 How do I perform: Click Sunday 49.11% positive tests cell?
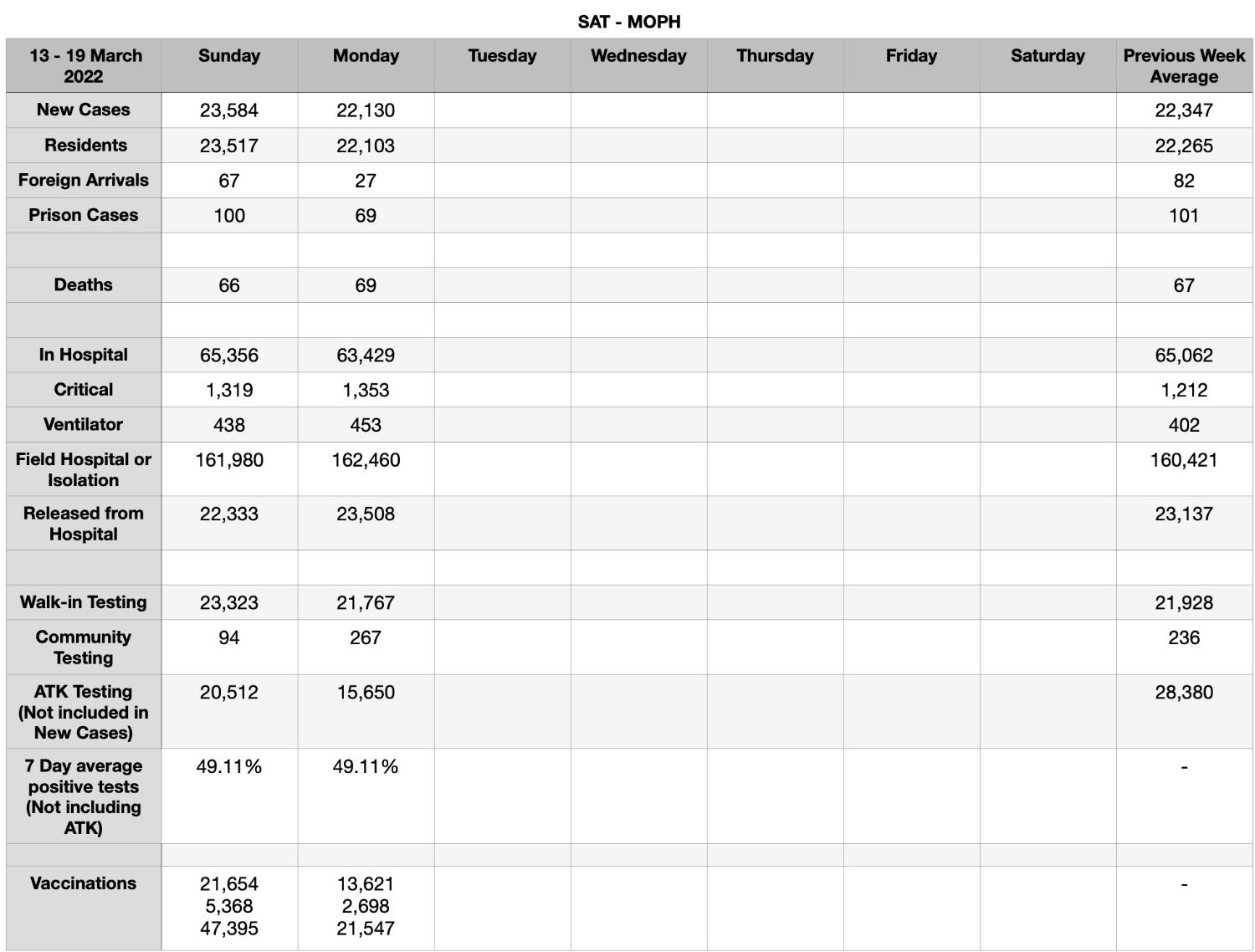pos(229,796)
